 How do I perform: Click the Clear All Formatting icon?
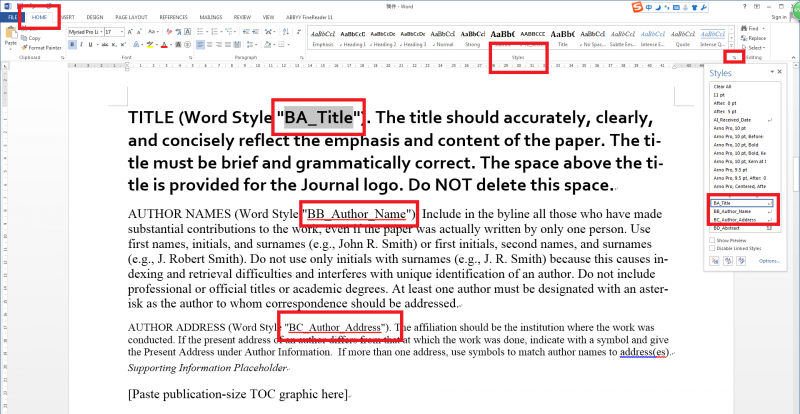click(x=169, y=32)
